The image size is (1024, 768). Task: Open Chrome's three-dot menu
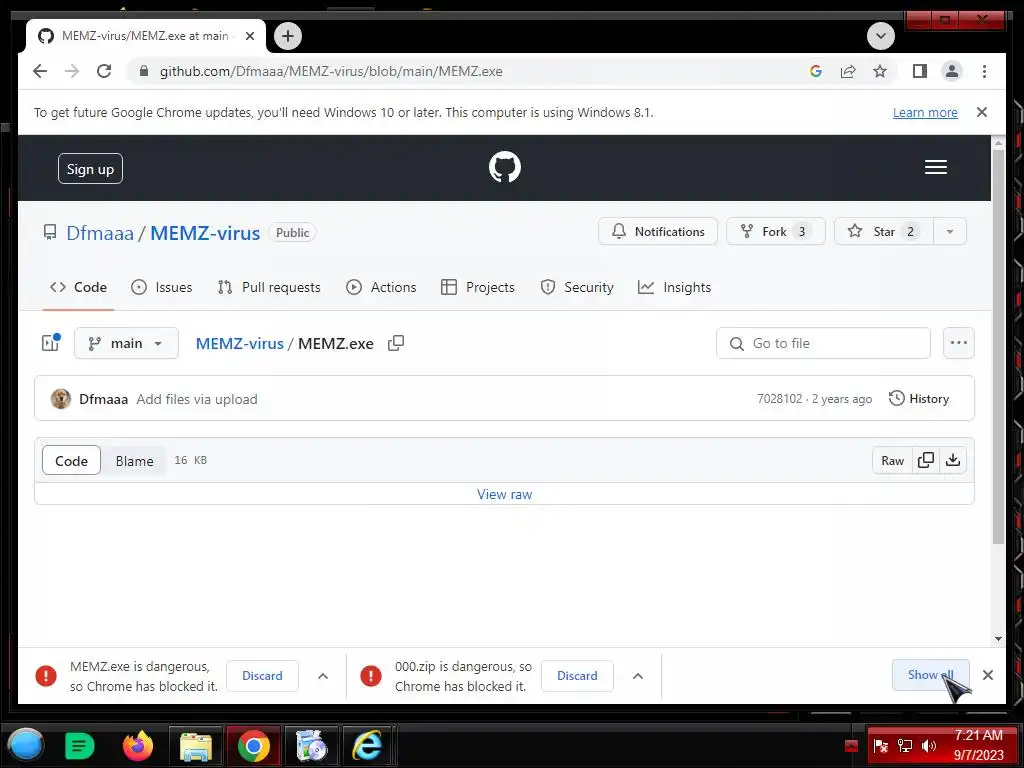(984, 71)
